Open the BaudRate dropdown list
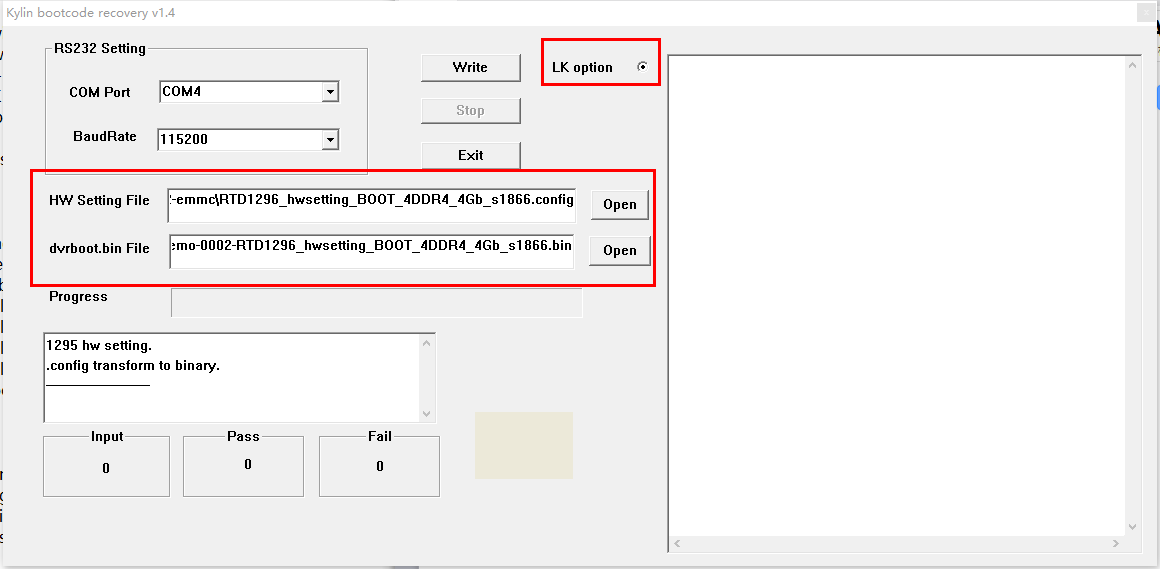The image size is (1160, 569). 330,140
